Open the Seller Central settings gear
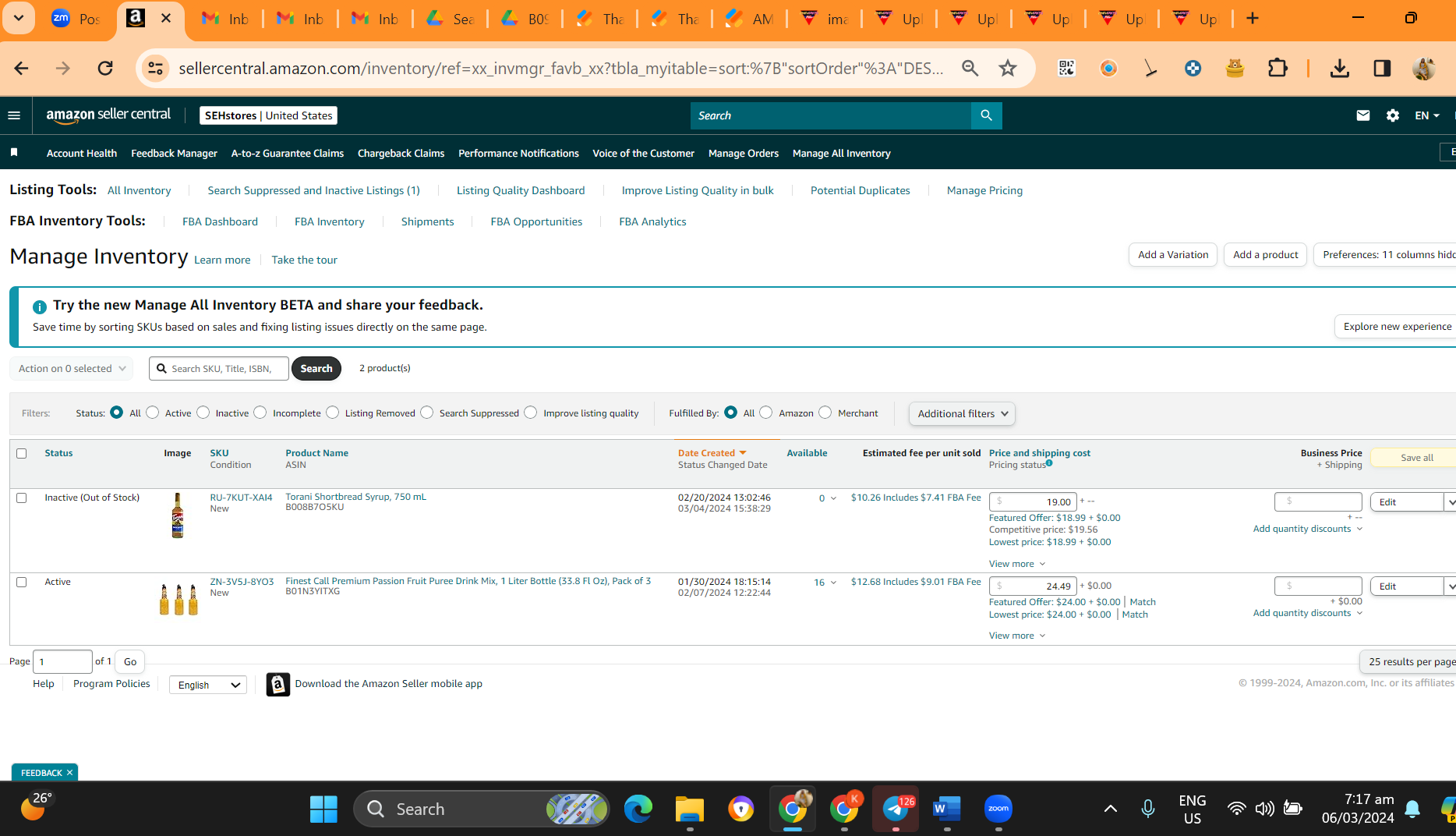 pos(1393,115)
